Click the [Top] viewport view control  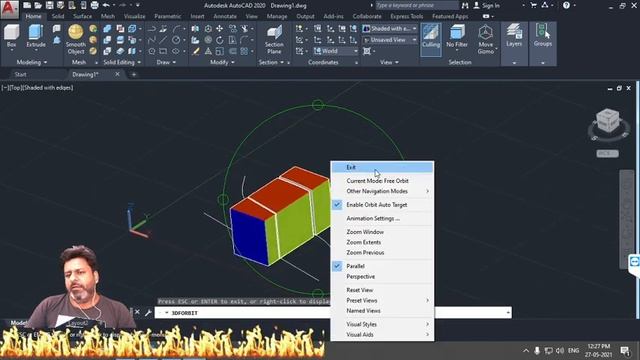coord(16,87)
